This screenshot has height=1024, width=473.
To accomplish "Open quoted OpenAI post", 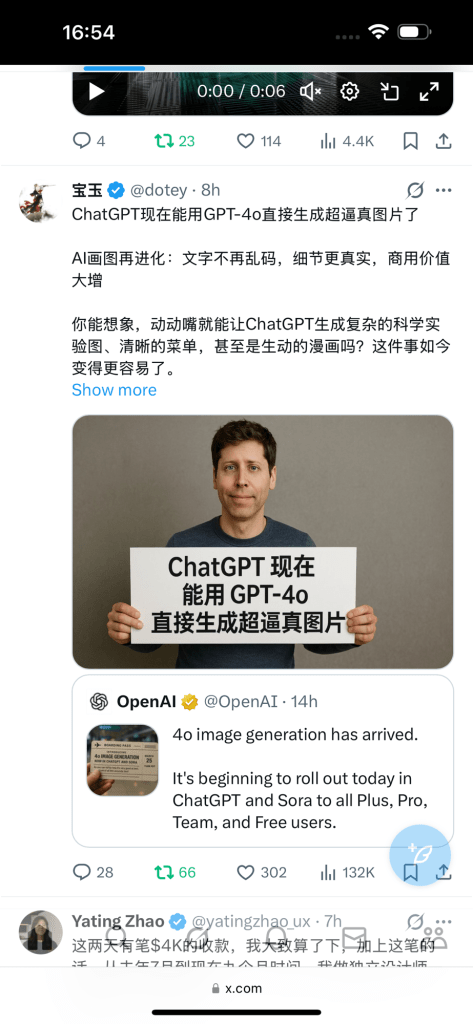I will click(263, 761).
